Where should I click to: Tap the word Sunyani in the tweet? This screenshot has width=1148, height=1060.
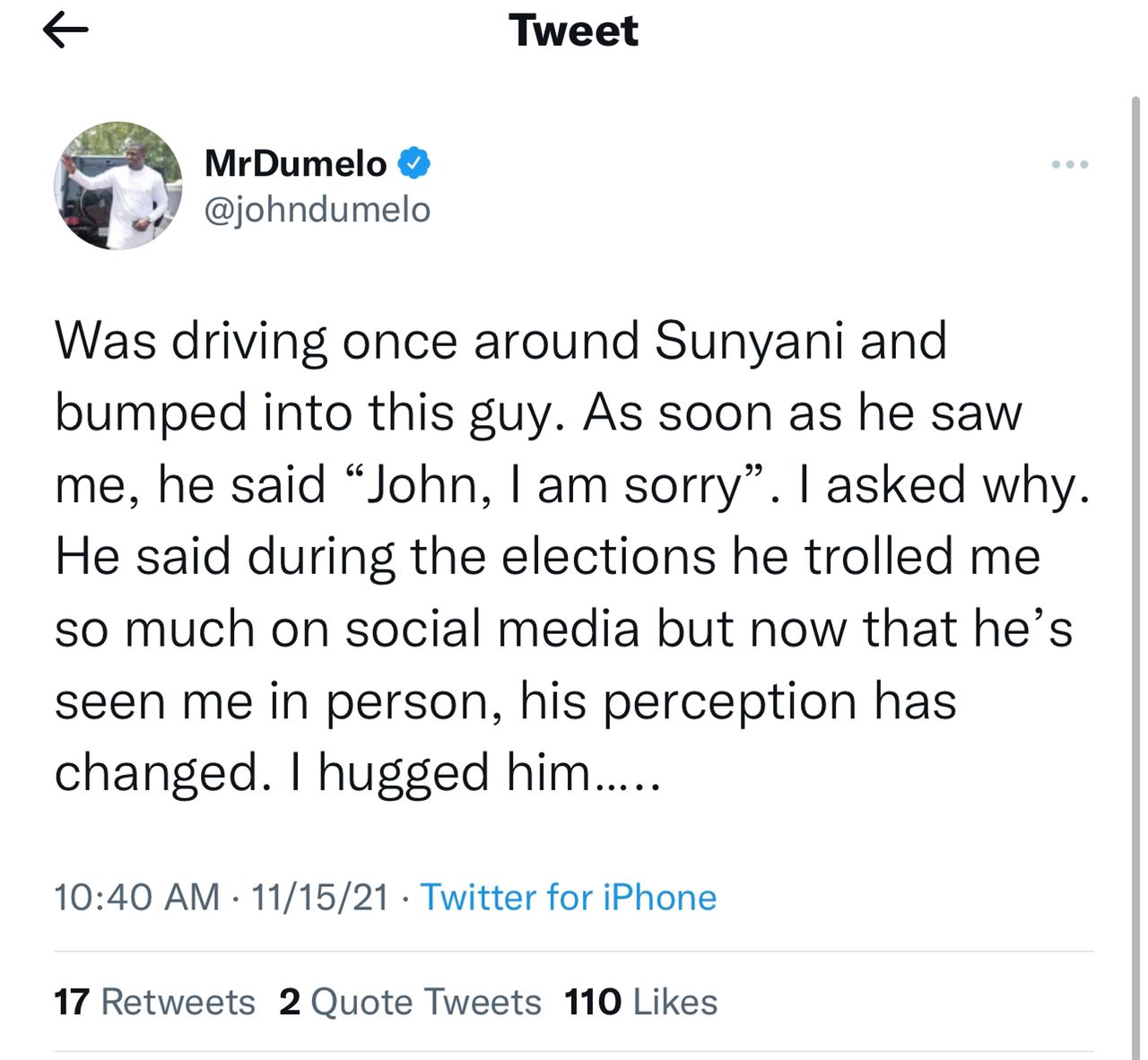tap(750, 343)
